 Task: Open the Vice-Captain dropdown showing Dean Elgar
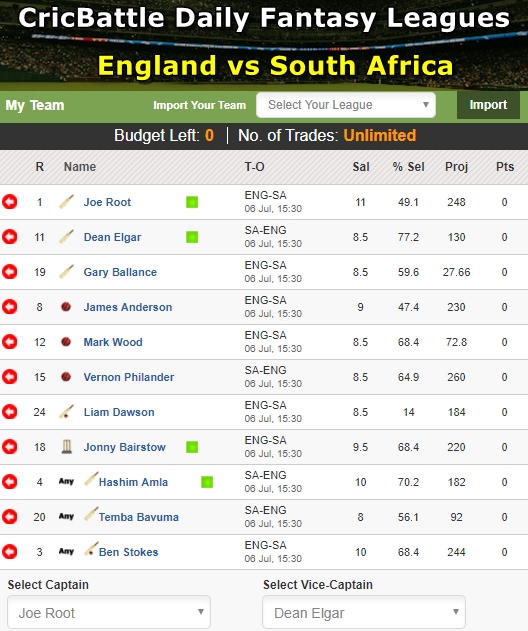364,612
